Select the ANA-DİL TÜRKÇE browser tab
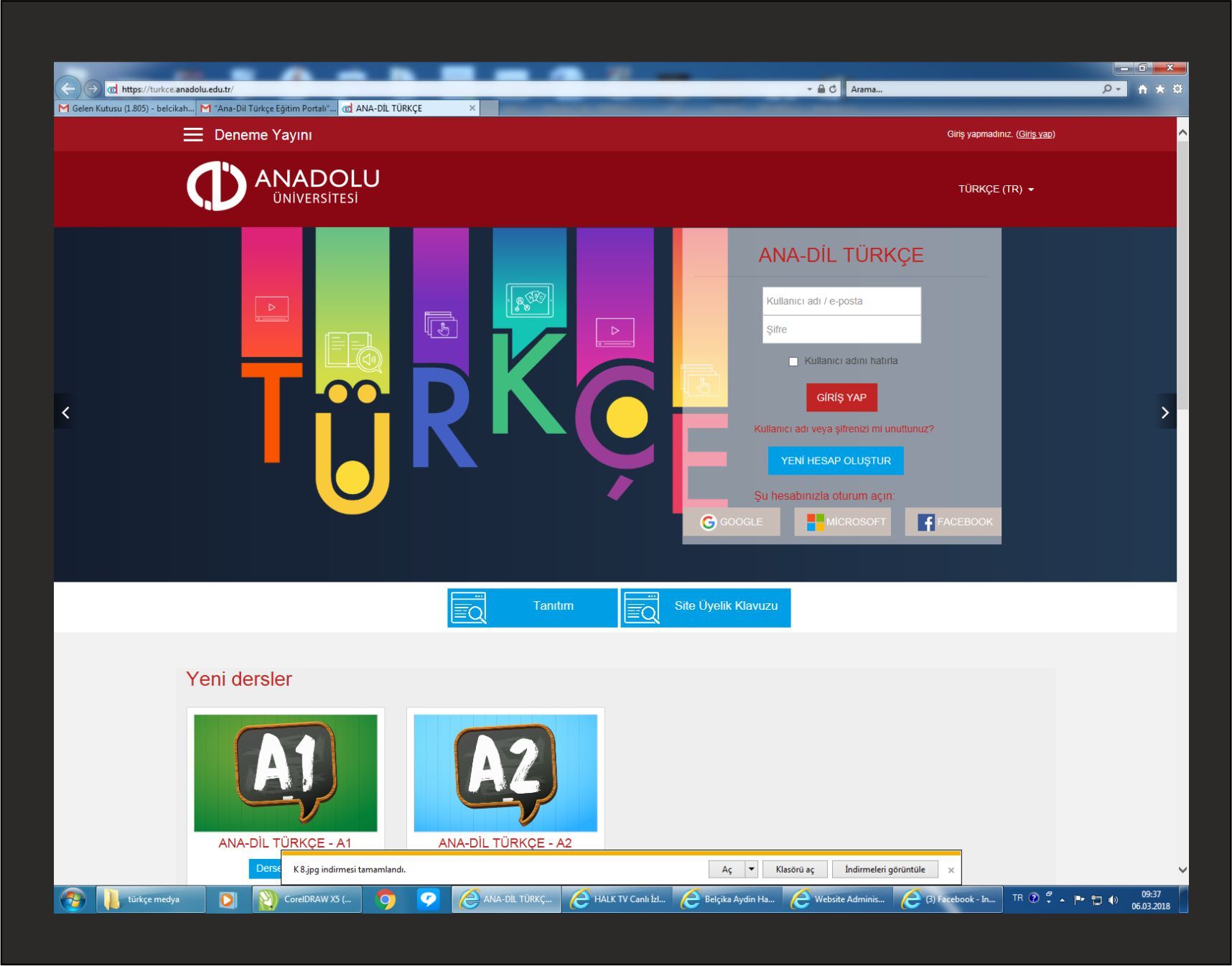Image resolution: width=1232 pixels, height=966 pixels. point(402,108)
